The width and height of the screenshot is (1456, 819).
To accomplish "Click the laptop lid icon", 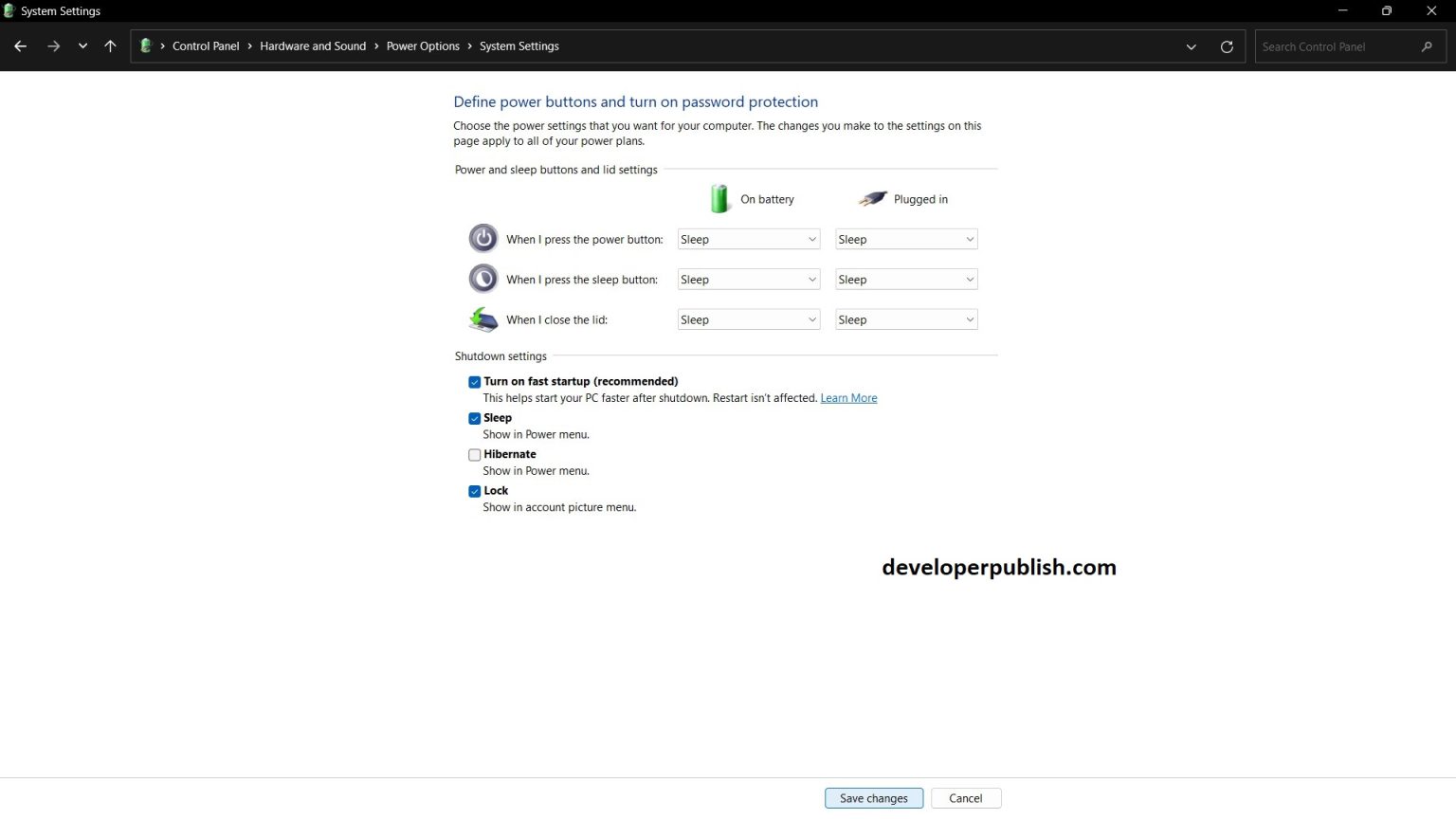I will pos(482,319).
